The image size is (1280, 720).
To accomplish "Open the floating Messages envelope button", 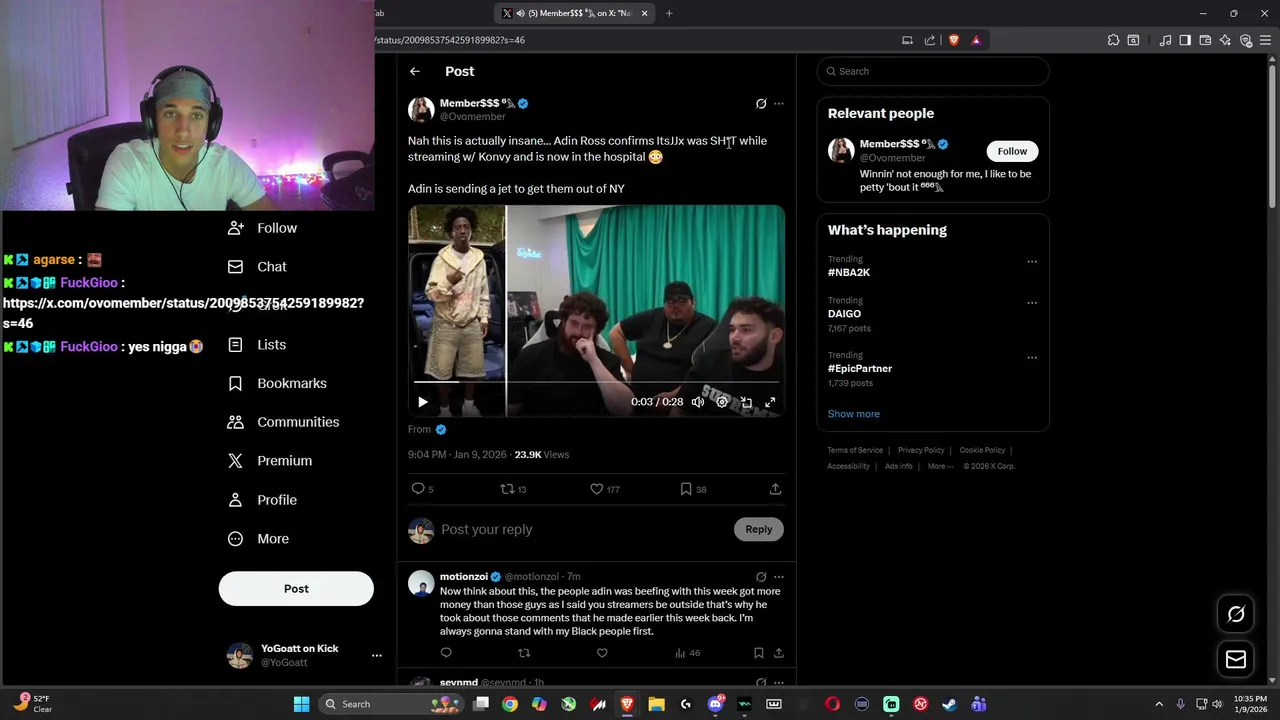I will pos(1236,659).
